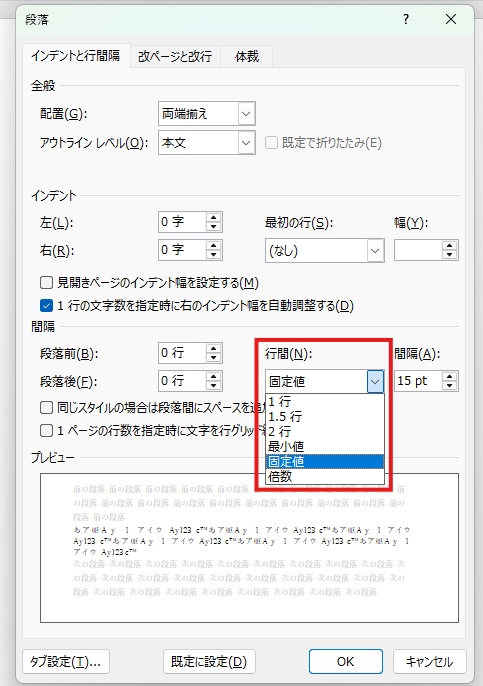Screen dimensions: 483x686
Task: Open 最初の行 dropdown showing (なし)
Action: (x=325, y=251)
